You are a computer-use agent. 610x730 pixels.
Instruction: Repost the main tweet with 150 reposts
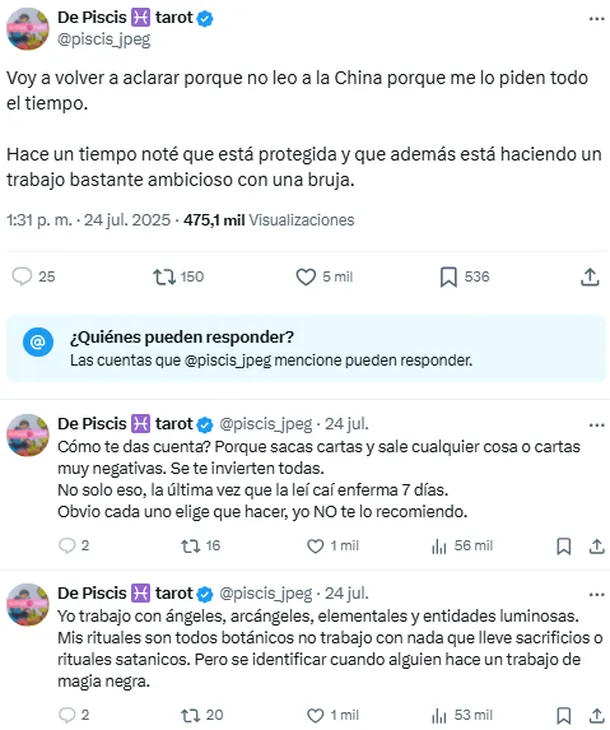(164, 277)
